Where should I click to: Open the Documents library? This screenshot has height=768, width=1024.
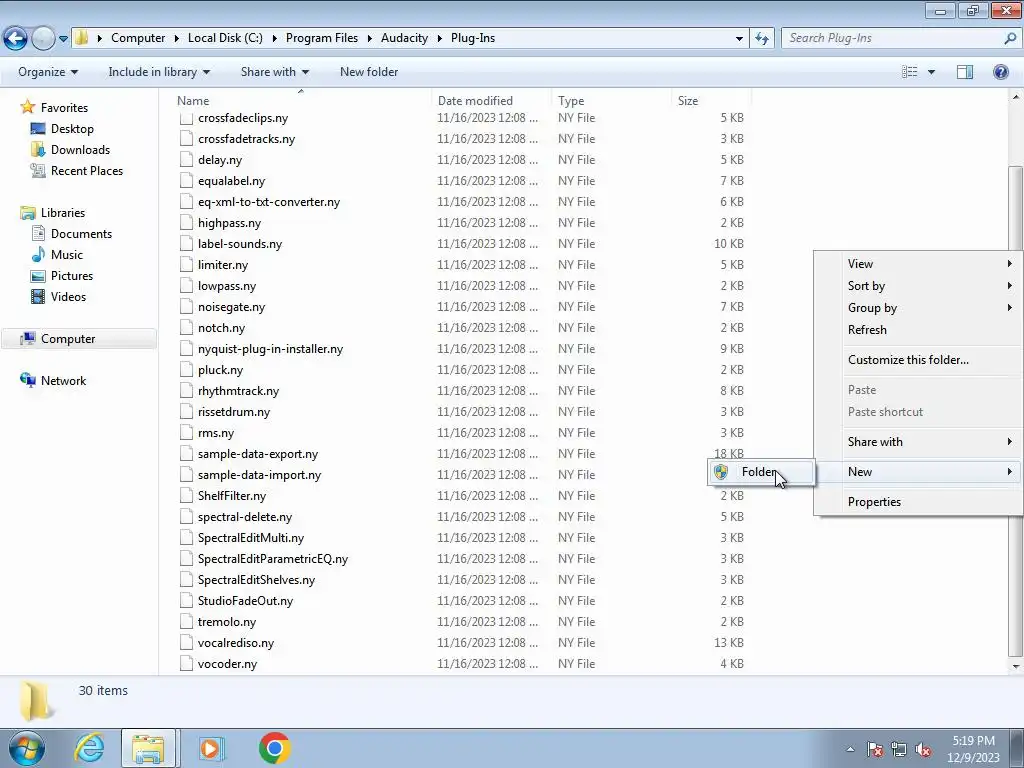click(81, 234)
